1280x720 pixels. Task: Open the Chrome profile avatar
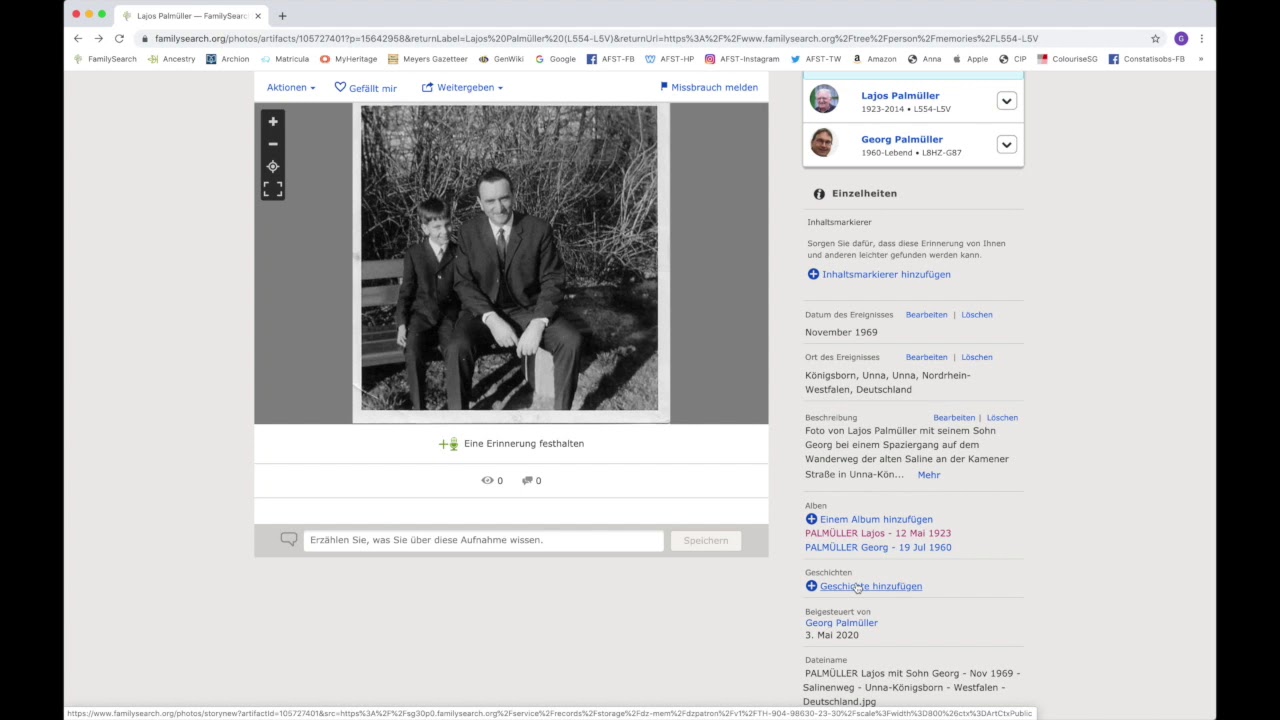[x=1181, y=38]
